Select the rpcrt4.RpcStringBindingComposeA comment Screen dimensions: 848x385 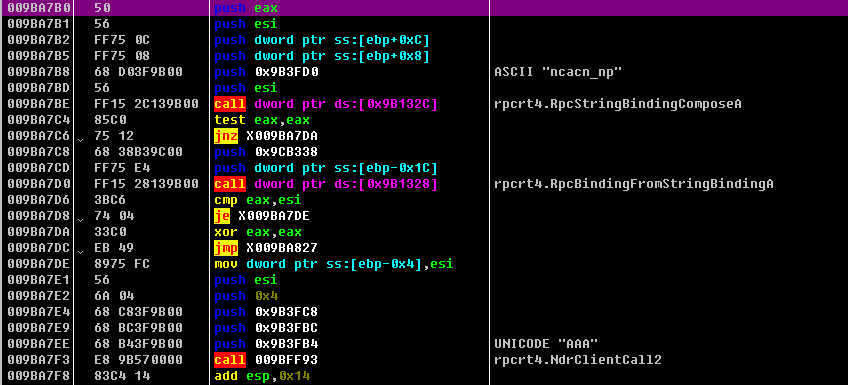(x=618, y=104)
